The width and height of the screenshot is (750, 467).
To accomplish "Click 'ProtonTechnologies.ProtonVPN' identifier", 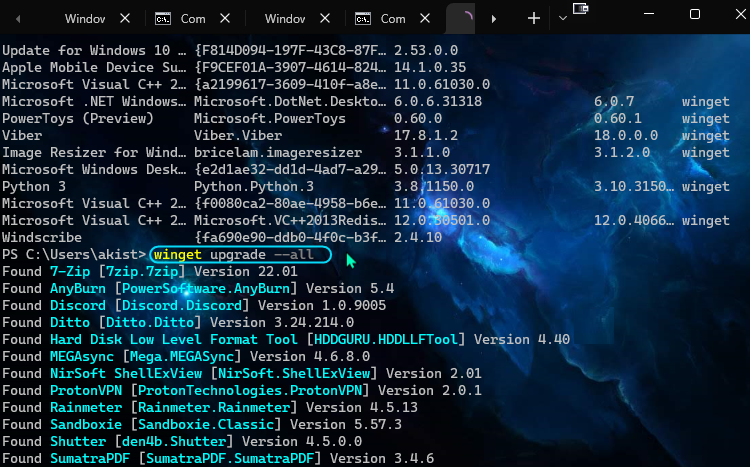I will click(x=250, y=390).
